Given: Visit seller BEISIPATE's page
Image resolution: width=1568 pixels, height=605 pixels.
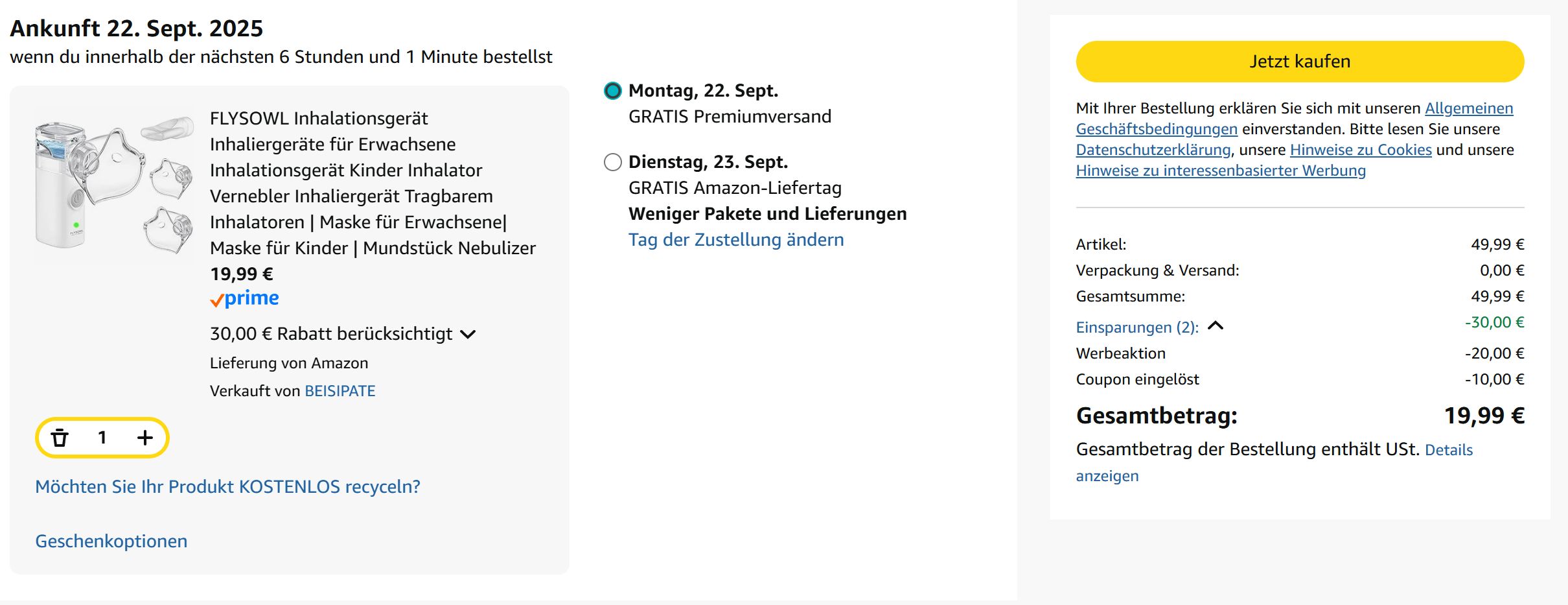Looking at the screenshot, I should coord(340,391).
